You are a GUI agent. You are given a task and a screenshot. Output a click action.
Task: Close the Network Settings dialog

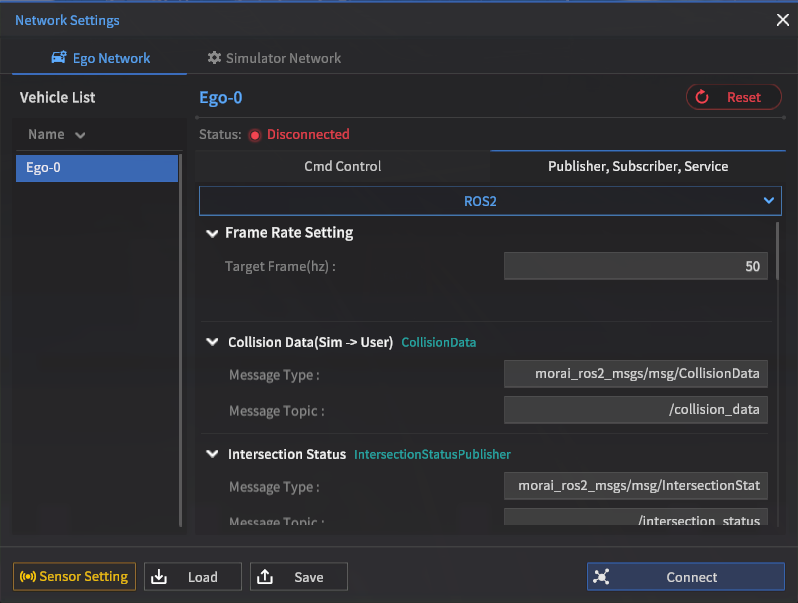pyautogui.click(x=782, y=19)
